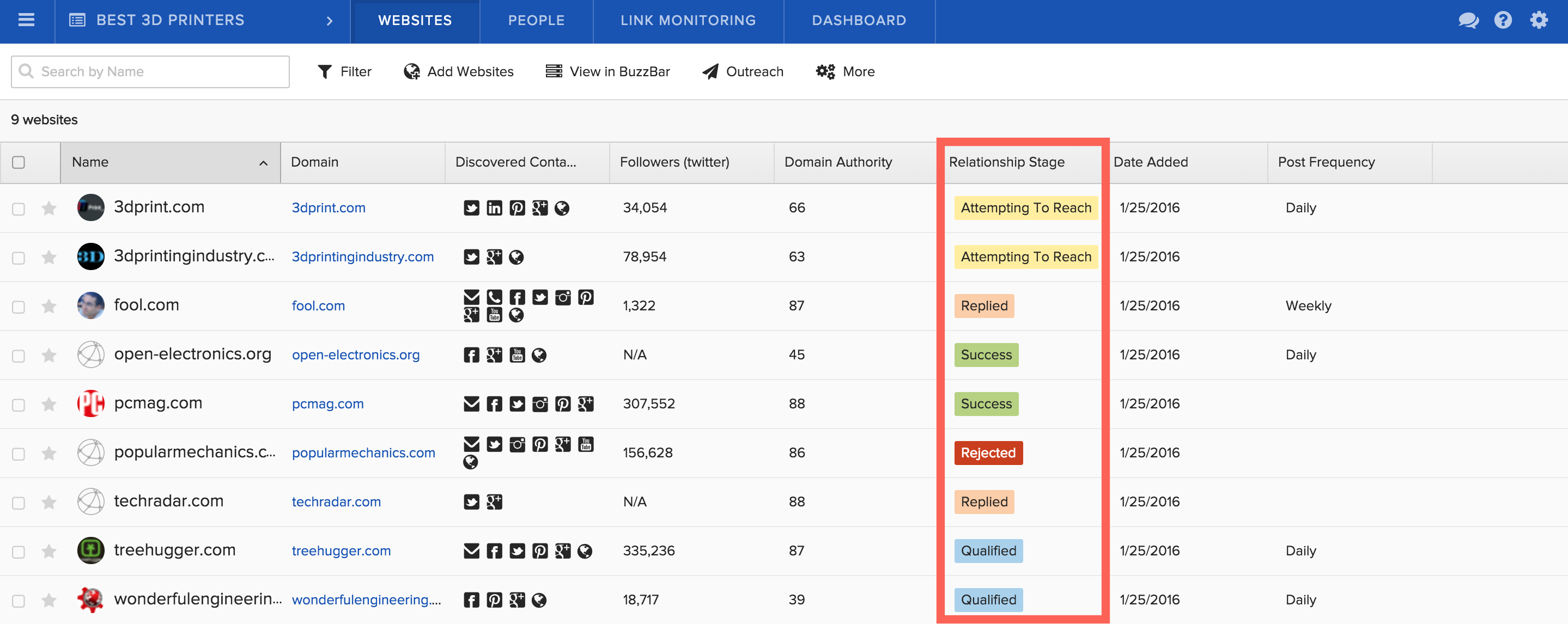Tick the select-all checkbox in header

(19, 162)
